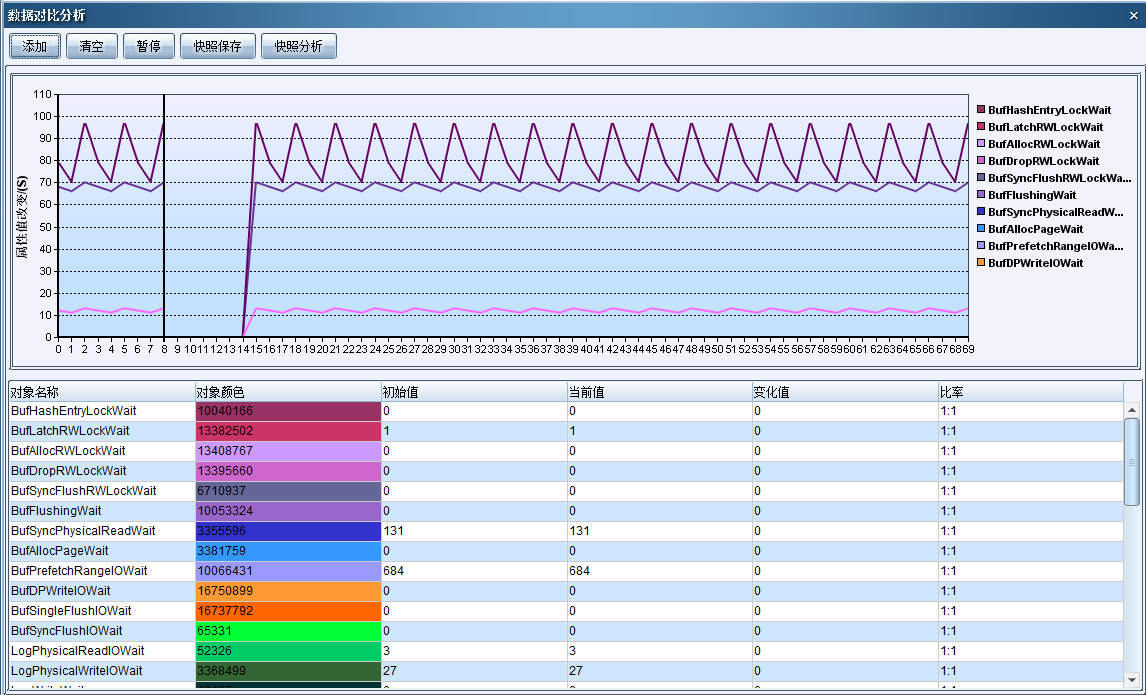This screenshot has height=695, width=1146.
Task: Click BufLatchRWLockWait legend marker
Action: [981, 127]
